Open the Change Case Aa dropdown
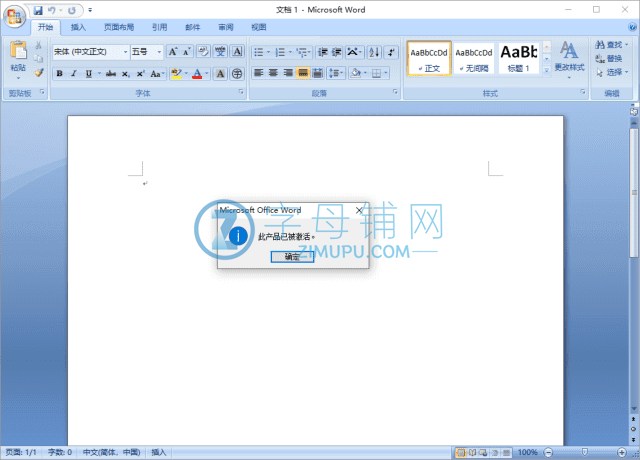This screenshot has height=460, width=640. tap(158, 74)
